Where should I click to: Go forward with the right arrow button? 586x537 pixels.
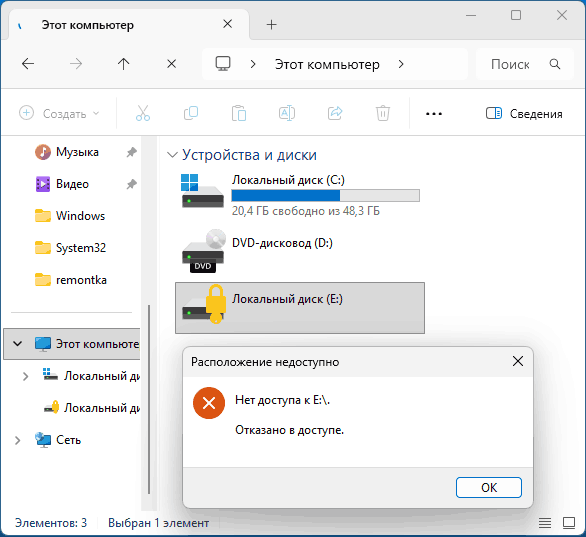click(76, 64)
